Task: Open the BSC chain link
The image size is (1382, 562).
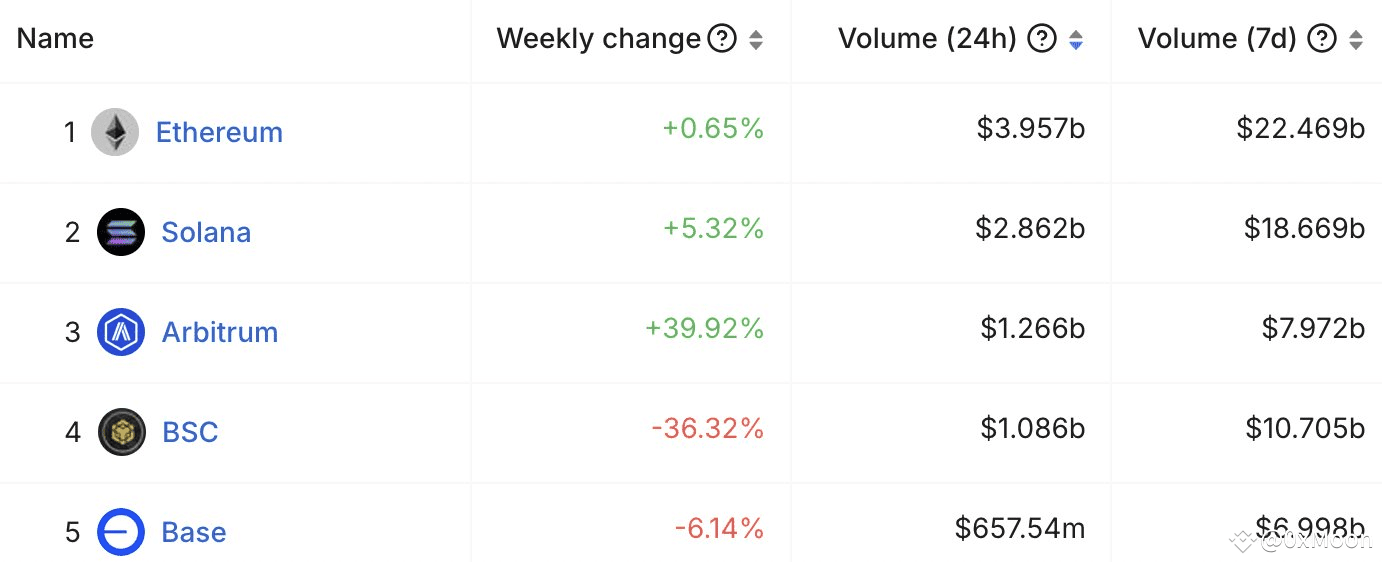Action: coord(190,432)
